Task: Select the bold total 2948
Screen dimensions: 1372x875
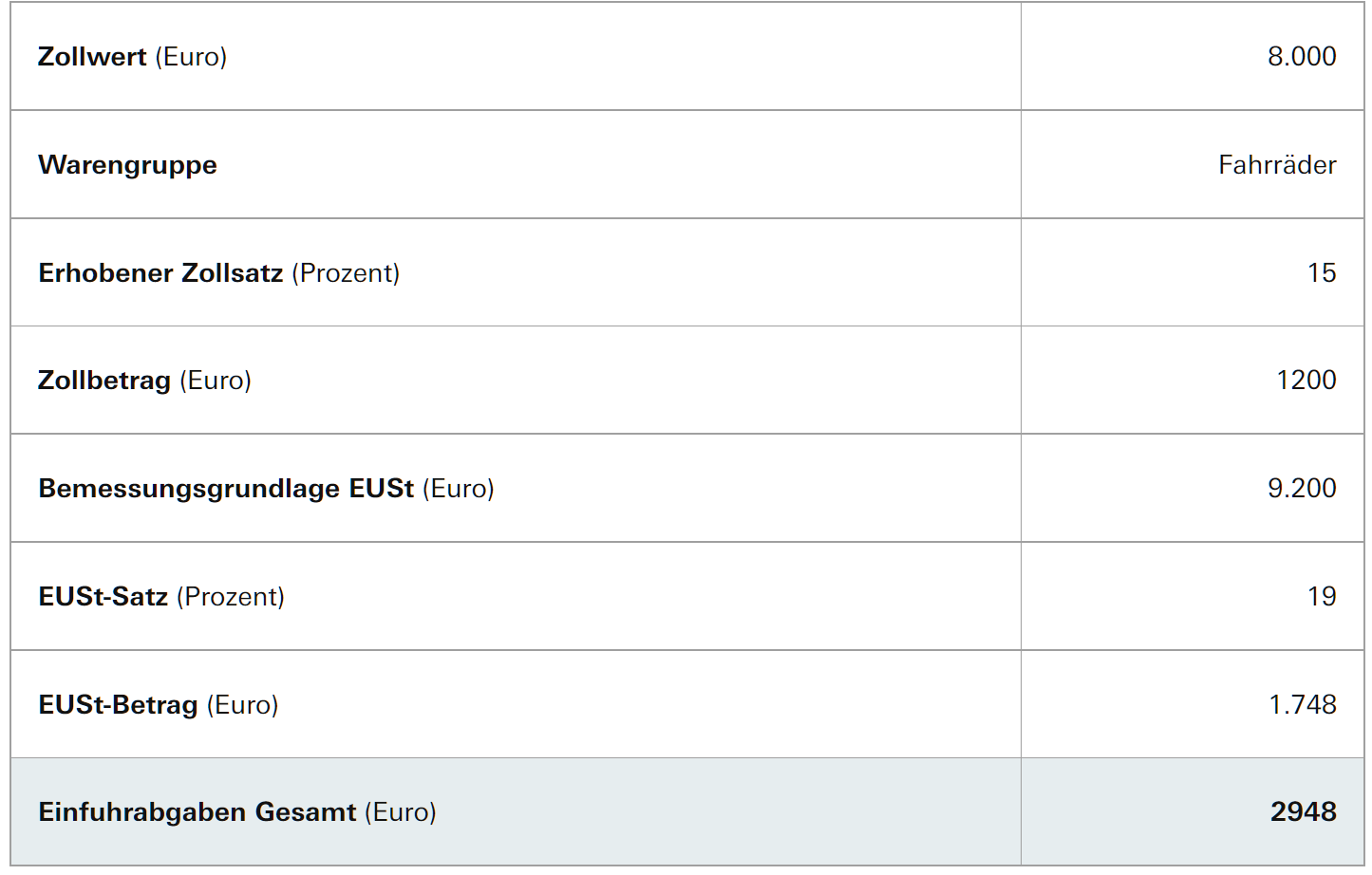Action: tap(1303, 812)
